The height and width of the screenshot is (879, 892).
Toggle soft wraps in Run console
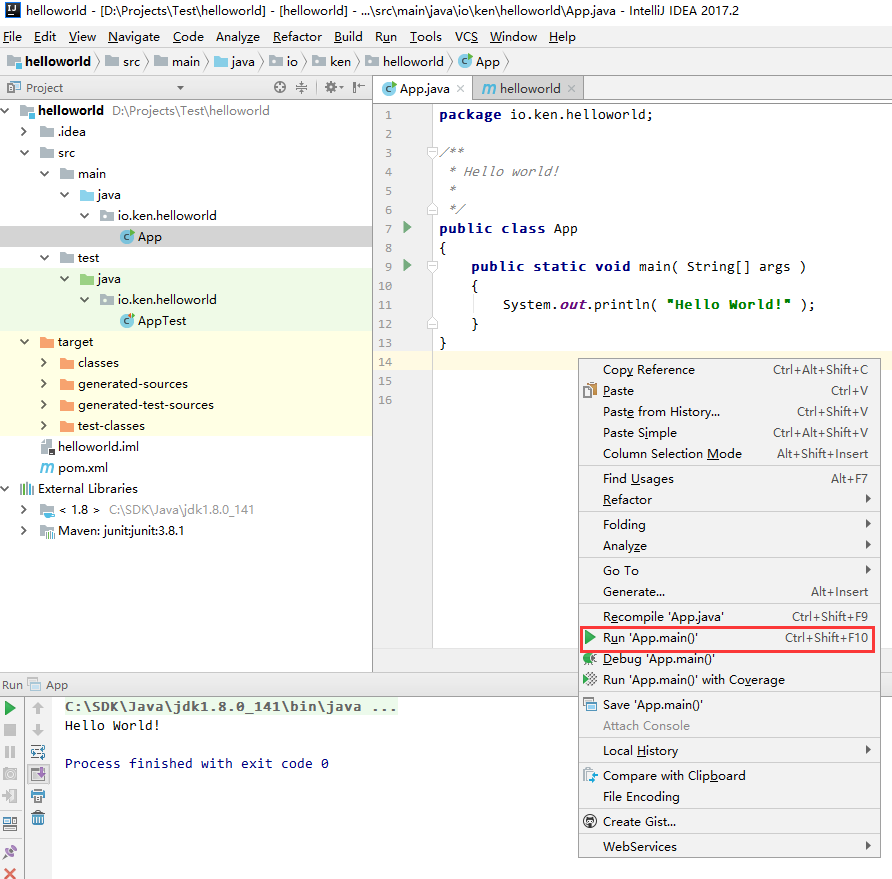coord(37,751)
